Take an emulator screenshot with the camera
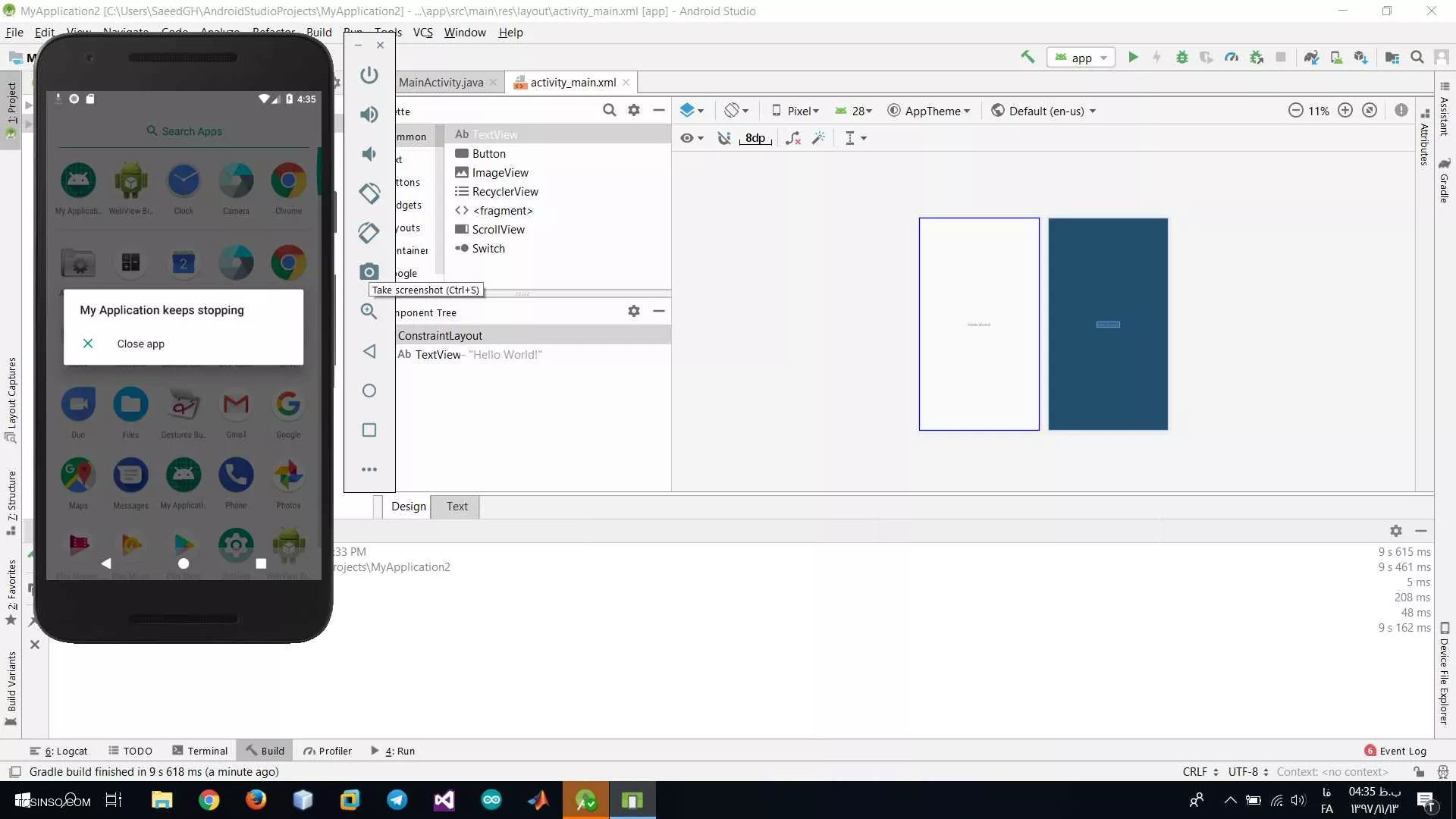This screenshot has width=1456, height=819. point(369,271)
